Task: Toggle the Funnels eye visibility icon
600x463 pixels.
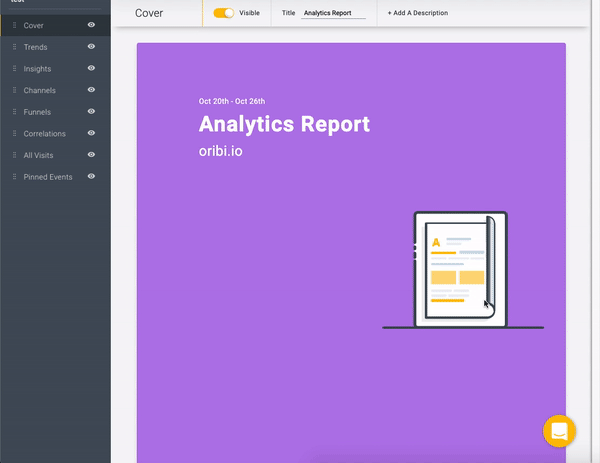Action: [91, 111]
